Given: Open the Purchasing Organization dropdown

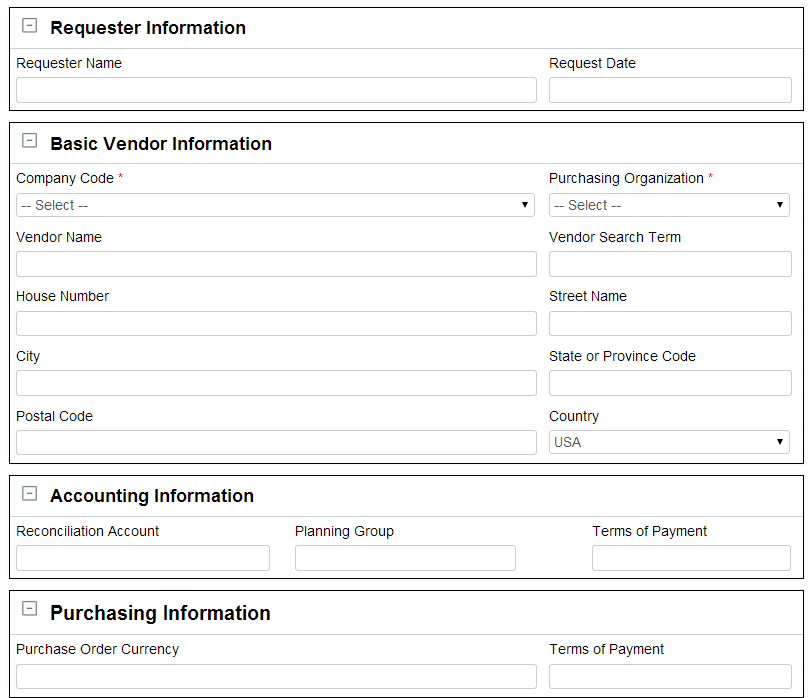Looking at the screenshot, I should (669, 205).
